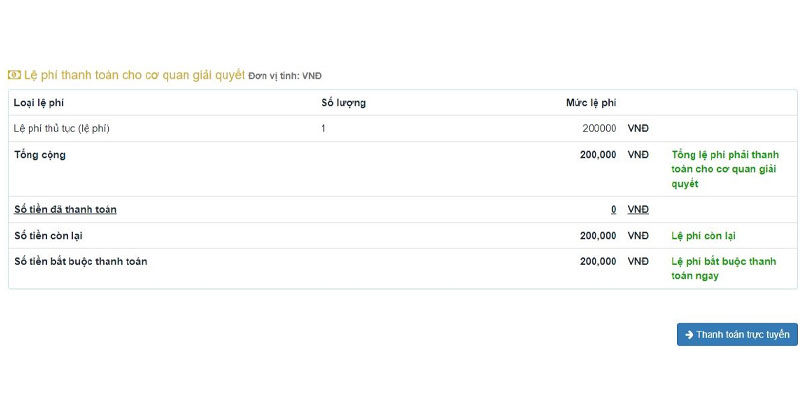Select the "Mức lệ phí" column header

[590, 102]
